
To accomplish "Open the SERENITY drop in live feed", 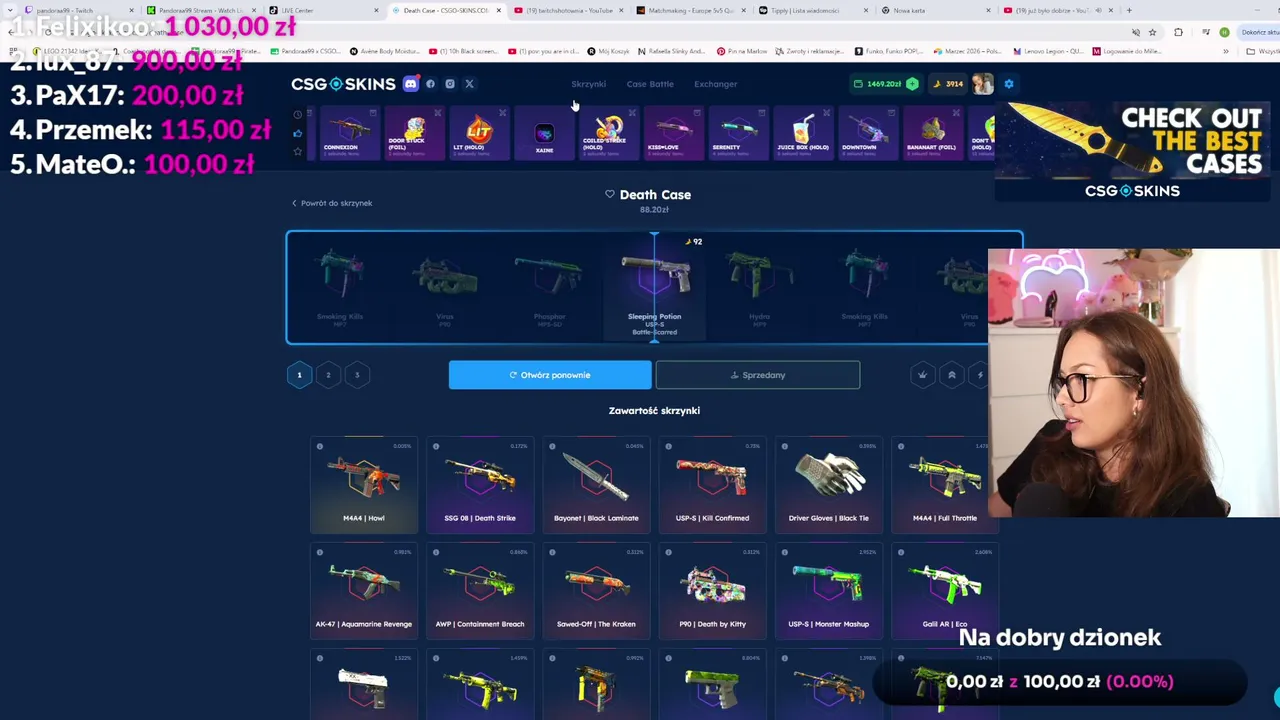I will (x=738, y=133).
